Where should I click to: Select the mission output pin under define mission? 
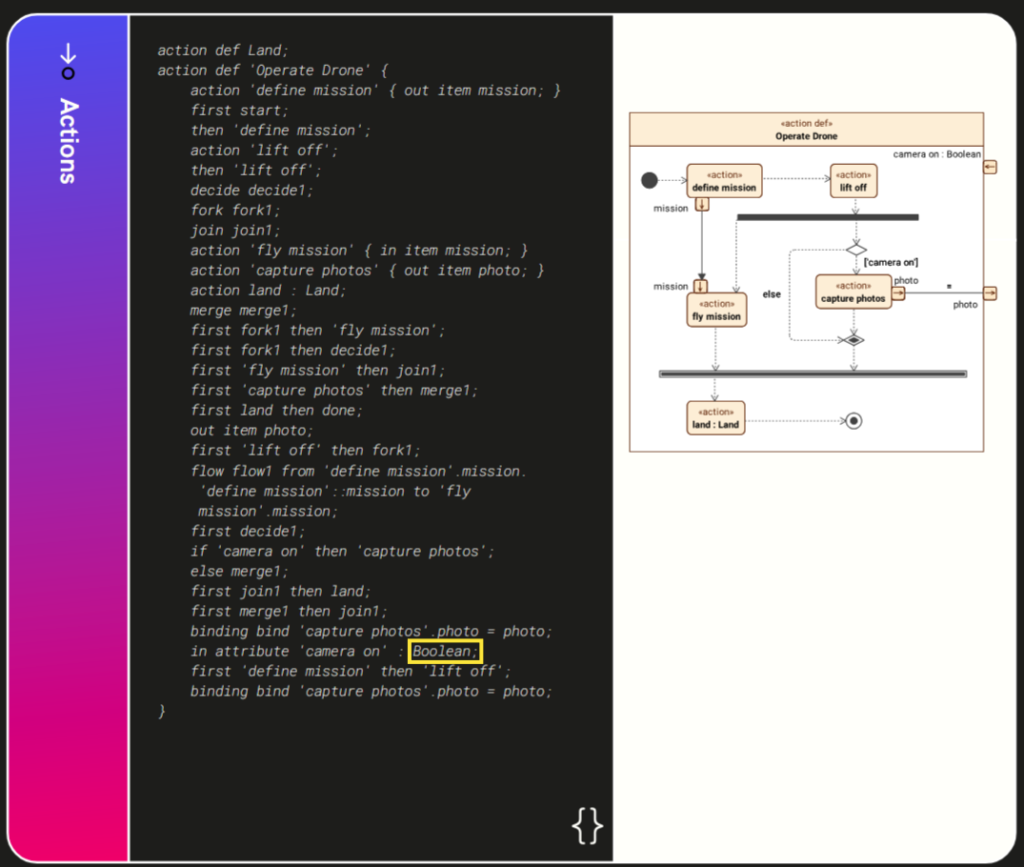pos(701,204)
